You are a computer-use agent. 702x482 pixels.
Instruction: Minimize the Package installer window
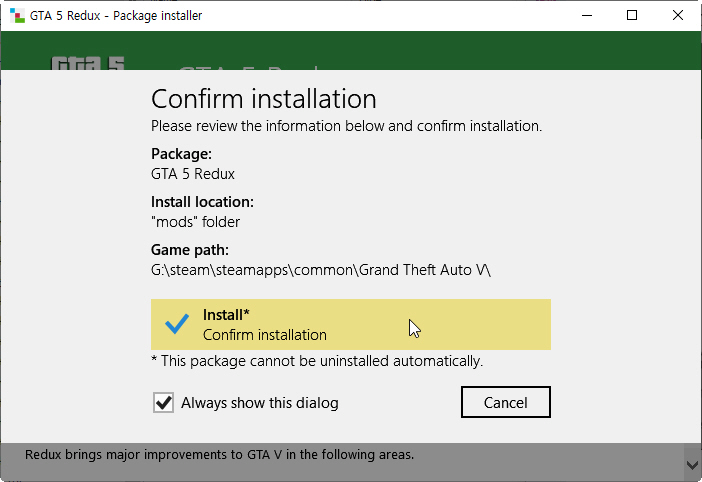pos(587,16)
